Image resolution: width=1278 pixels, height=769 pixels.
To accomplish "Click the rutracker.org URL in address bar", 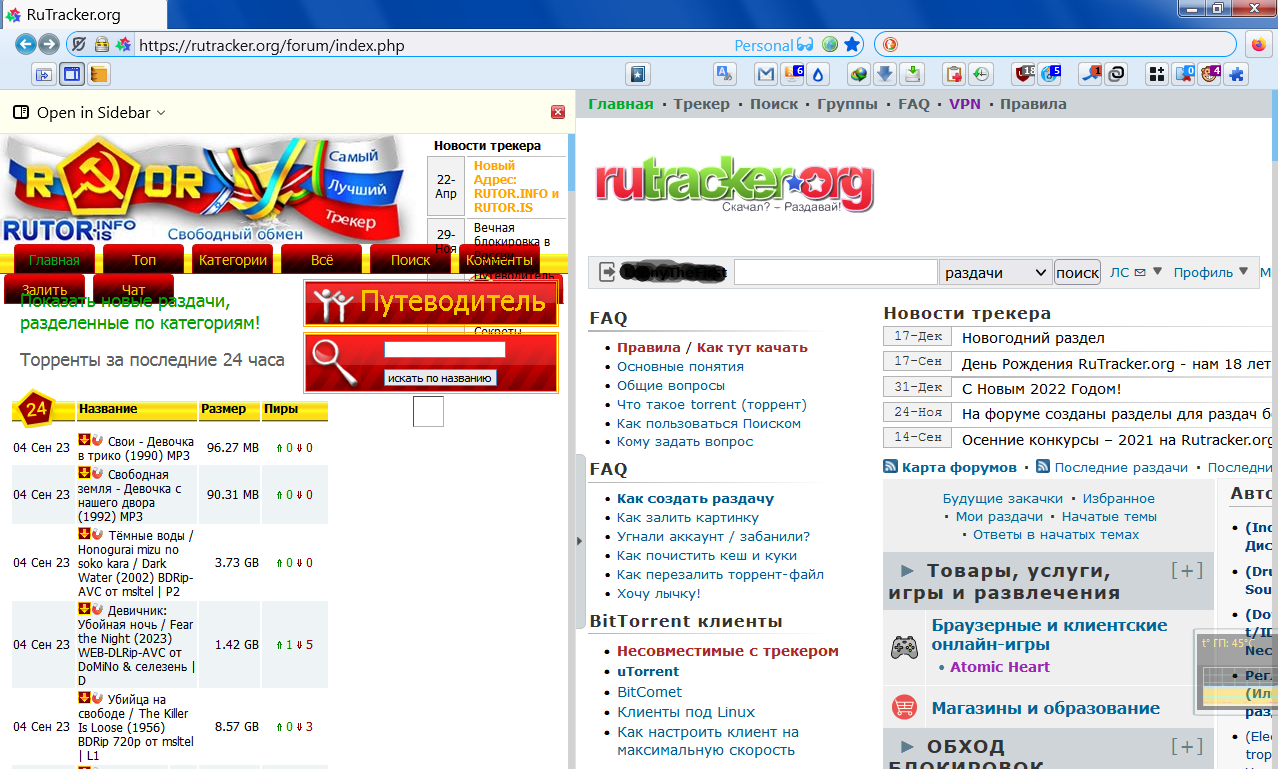I will [271, 45].
